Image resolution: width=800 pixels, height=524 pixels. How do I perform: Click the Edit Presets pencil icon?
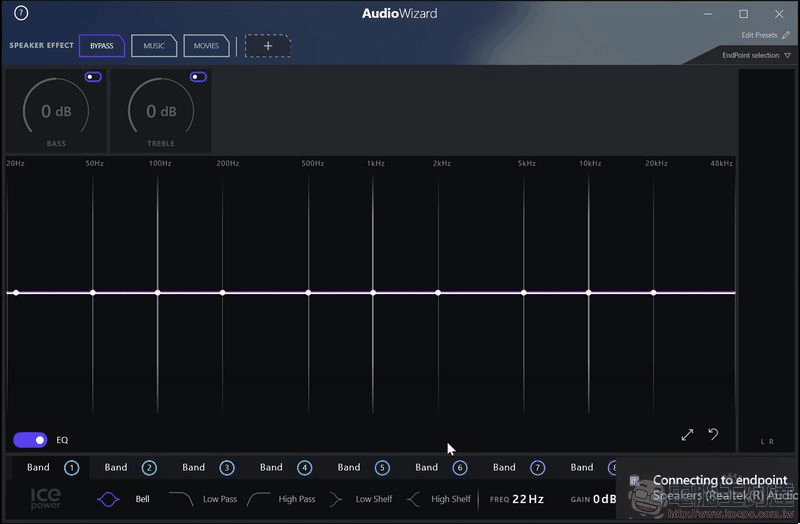(786, 35)
